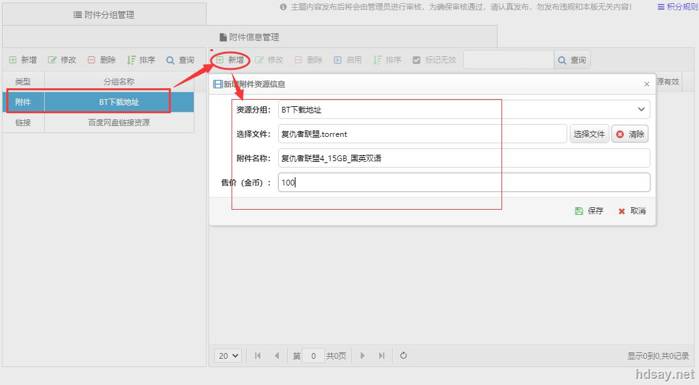The image size is (699, 385).
Task: Open the 20 page-size selector
Action: [228, 356]
